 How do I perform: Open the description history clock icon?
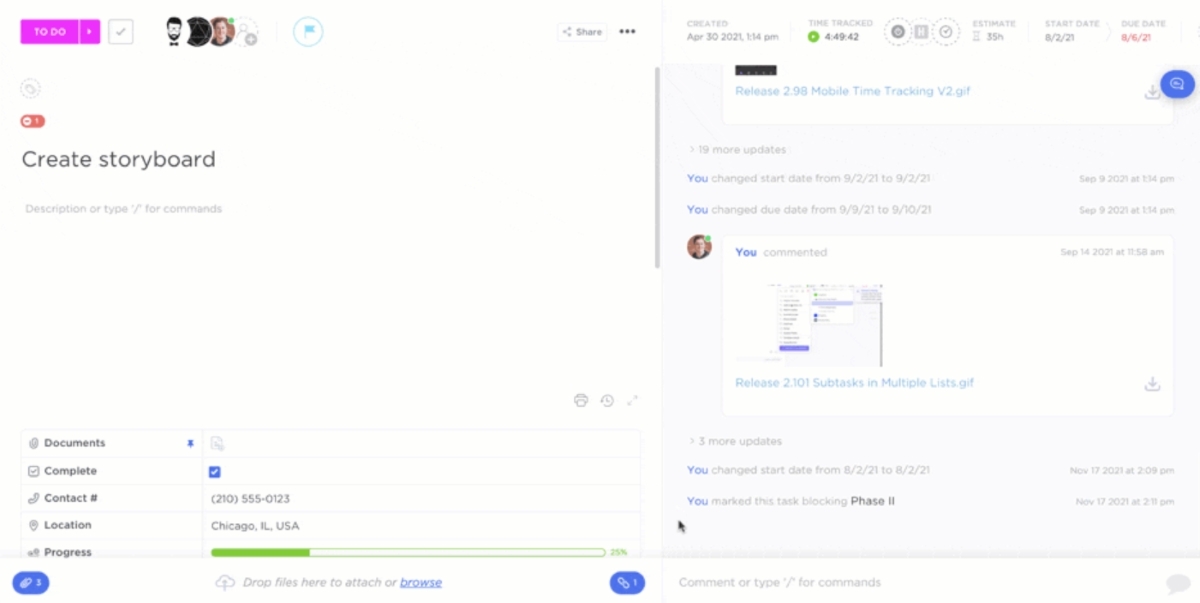pos(607,401)
